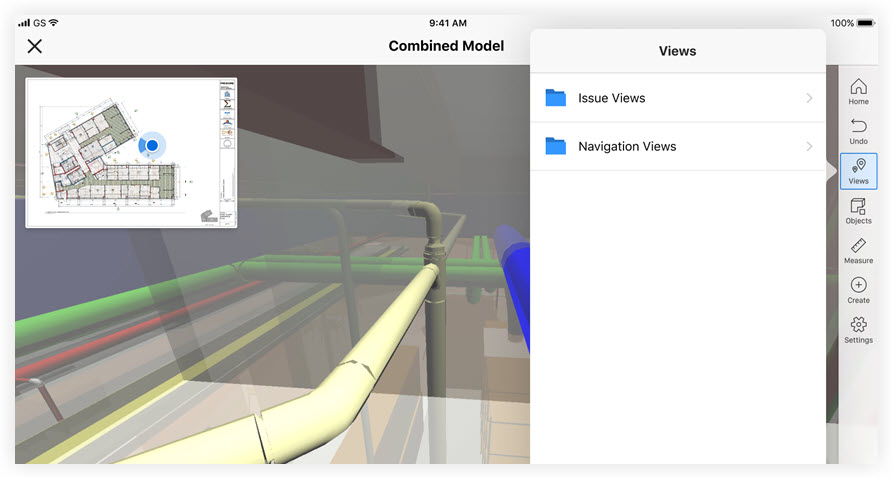Open the Navigation Views folder
The width and height of the screenshot is (894, 479).
[627, 146]
